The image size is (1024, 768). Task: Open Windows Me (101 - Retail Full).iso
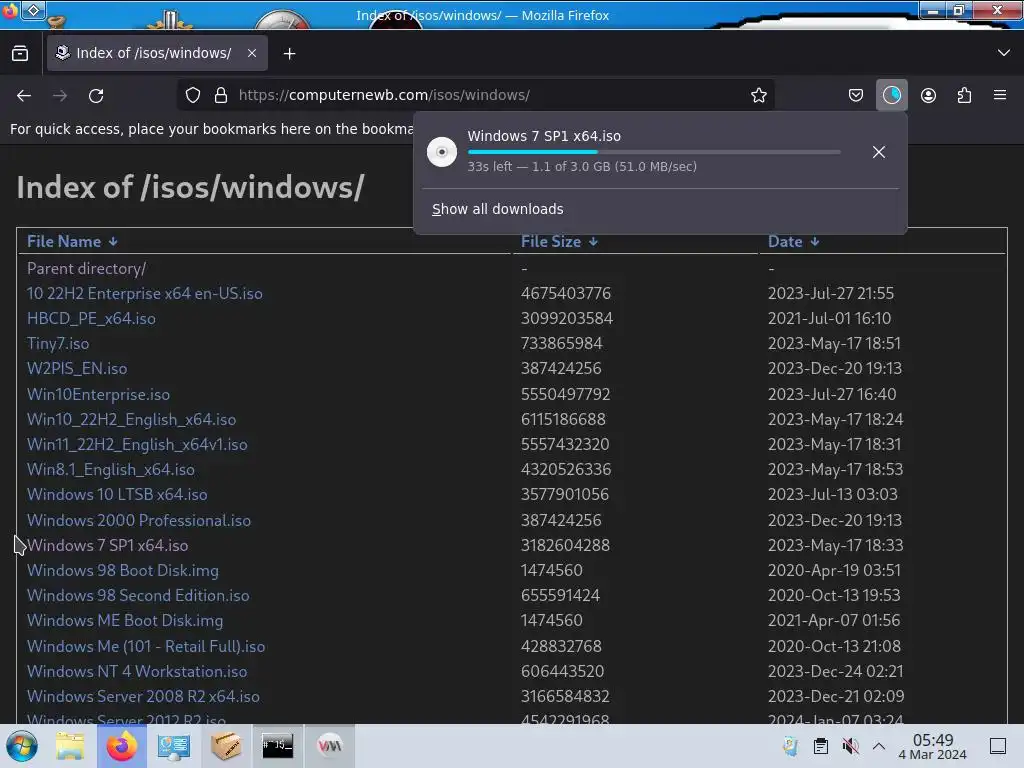146,647
